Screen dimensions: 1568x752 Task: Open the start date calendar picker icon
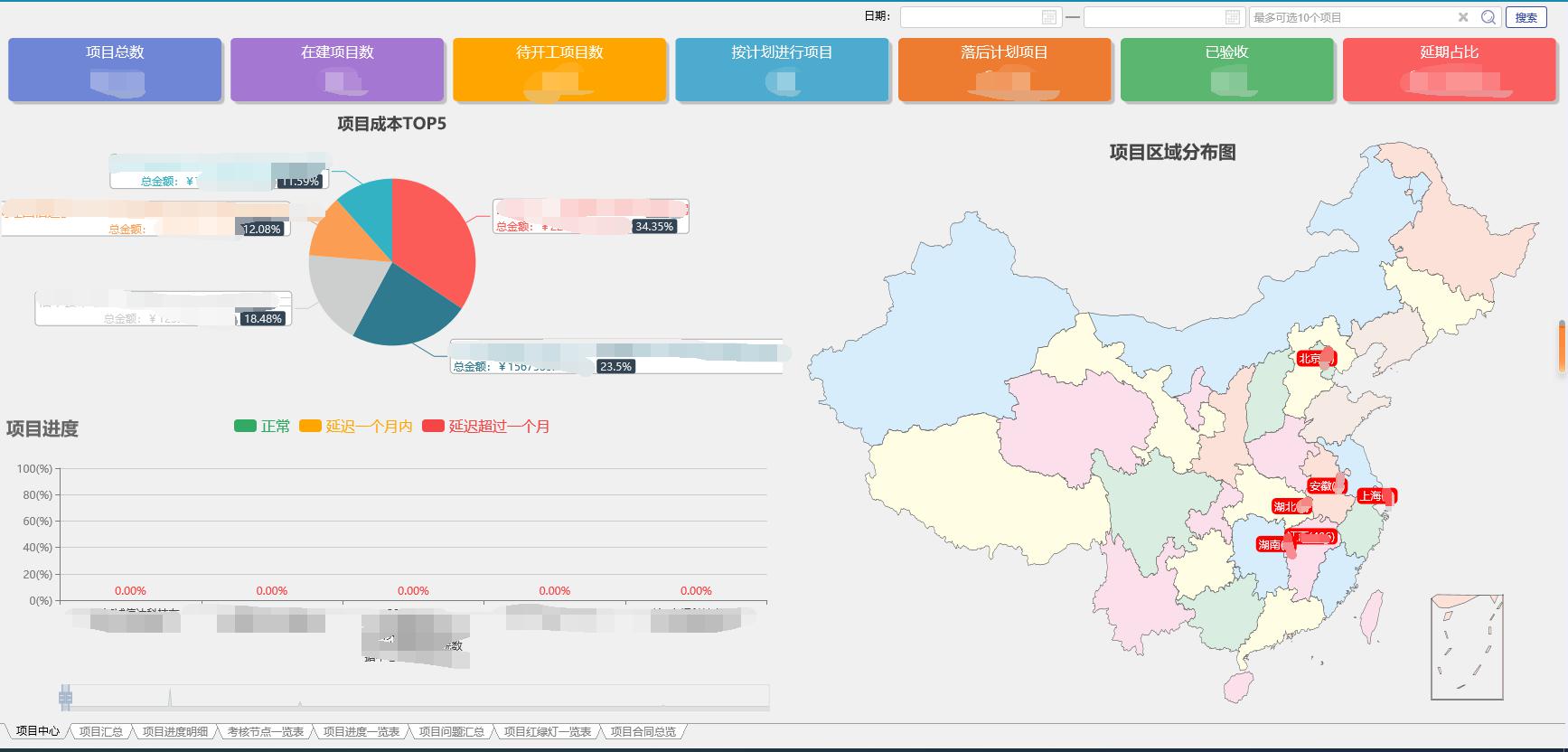coord(1048,17)
